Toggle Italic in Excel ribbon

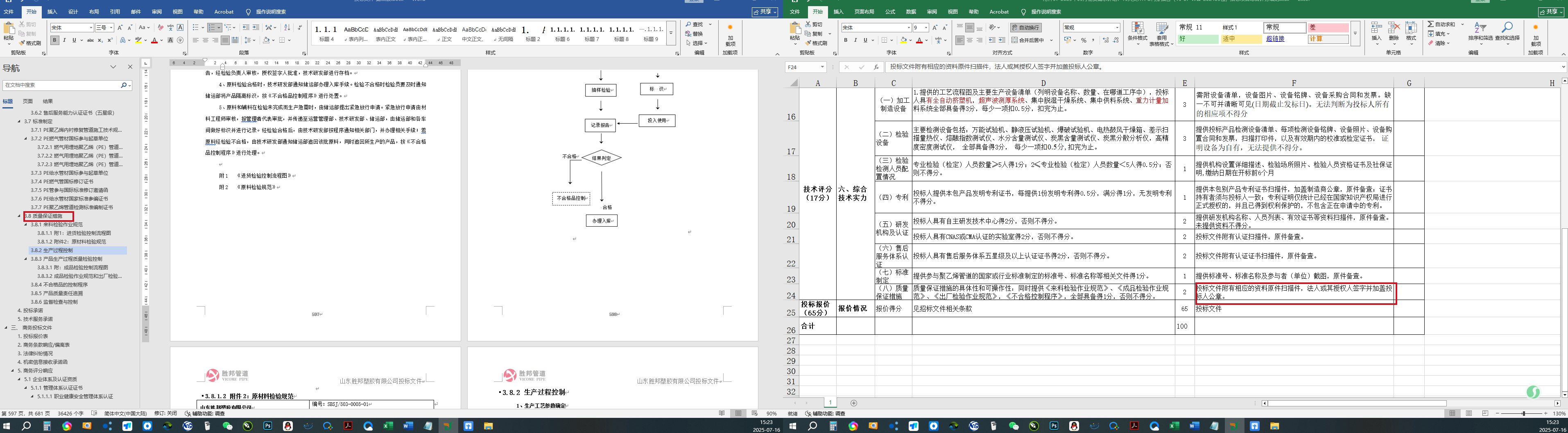click(855, 40)
